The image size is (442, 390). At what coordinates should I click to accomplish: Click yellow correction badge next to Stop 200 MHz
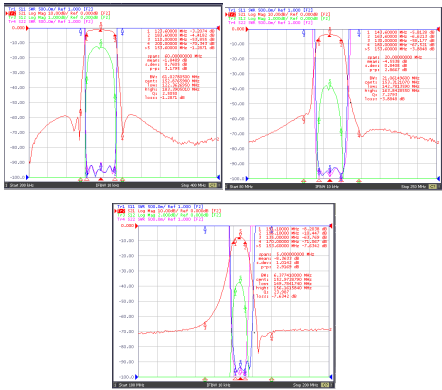coord(325,385)
